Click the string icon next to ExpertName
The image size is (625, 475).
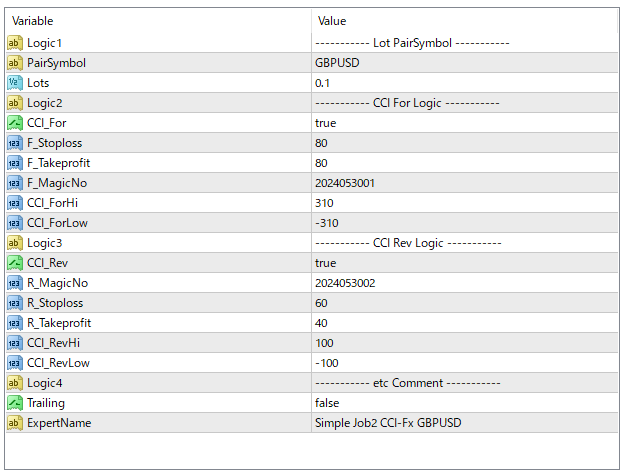(14, 423)
